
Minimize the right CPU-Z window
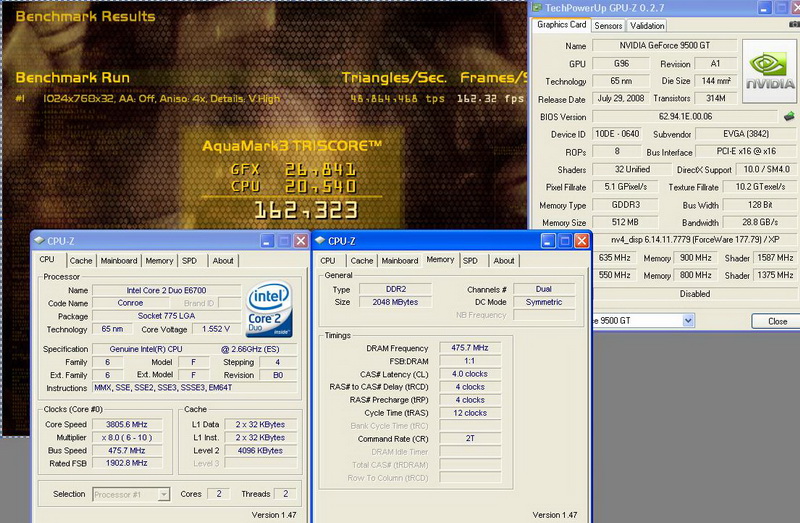tap(547, 241)
